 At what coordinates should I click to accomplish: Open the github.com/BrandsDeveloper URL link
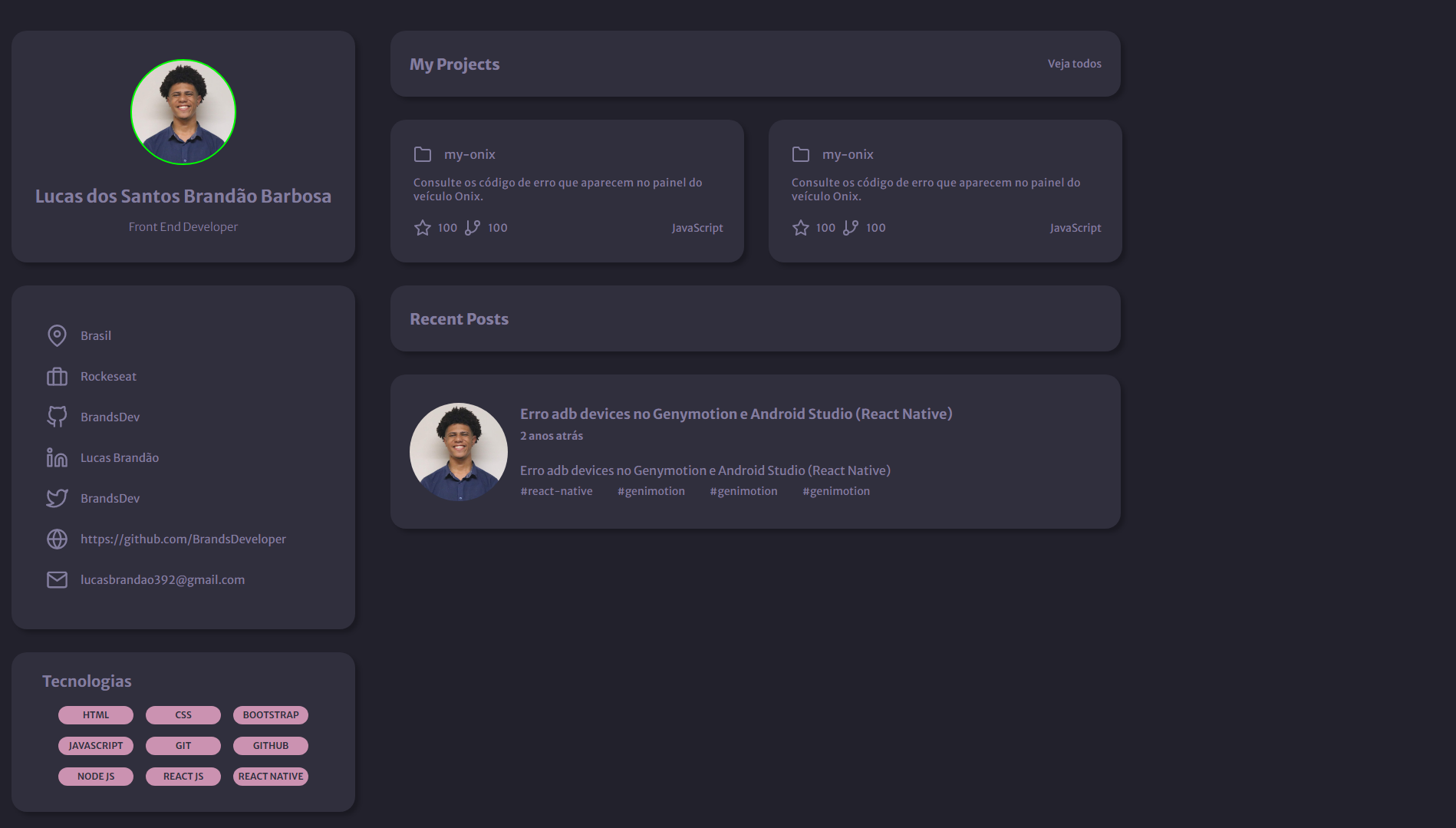[x=183, y=539]
